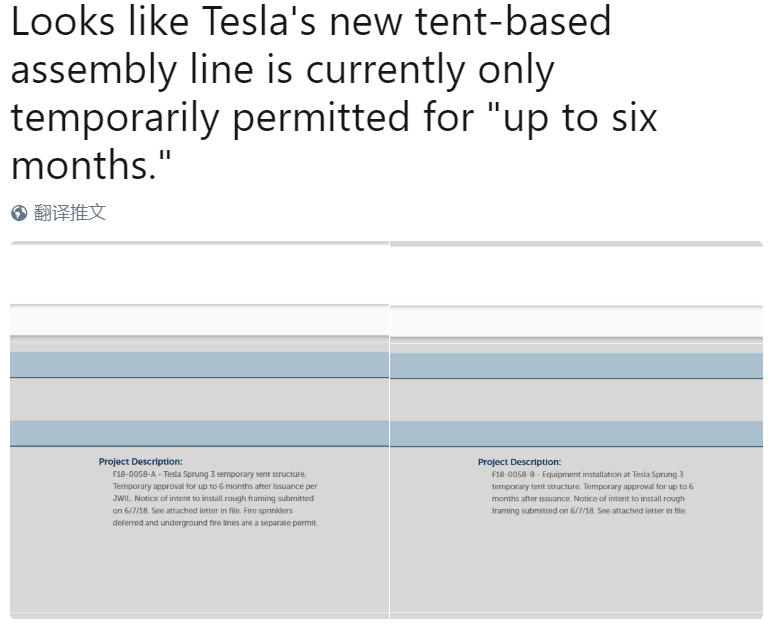Click white header area of right image
The width and height of the screenshot is (779, 626).
tap(576, 276)
